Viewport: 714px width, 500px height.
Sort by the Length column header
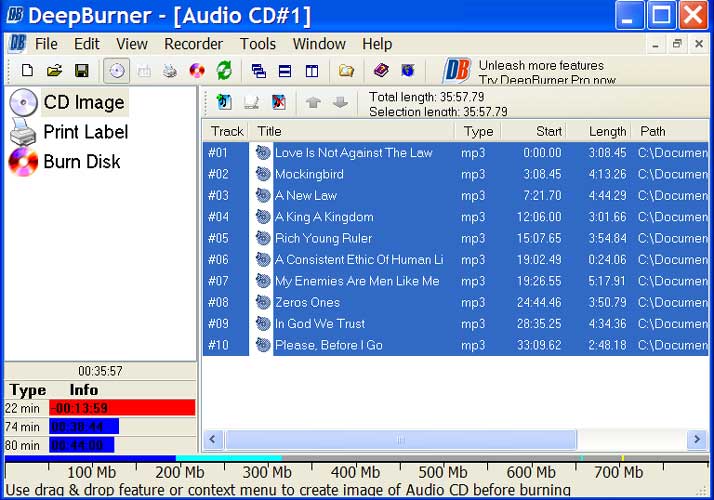[598, 131]
